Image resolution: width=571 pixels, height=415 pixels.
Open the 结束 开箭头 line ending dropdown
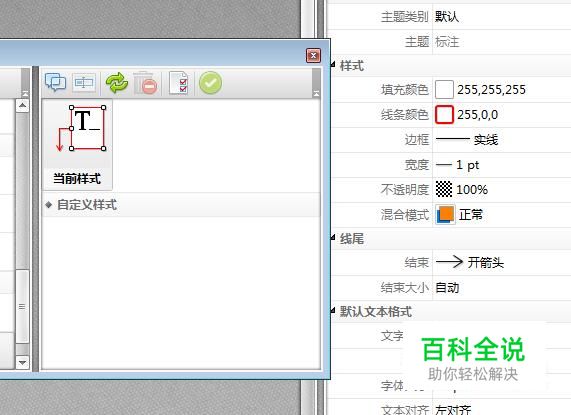pos(502,262)
